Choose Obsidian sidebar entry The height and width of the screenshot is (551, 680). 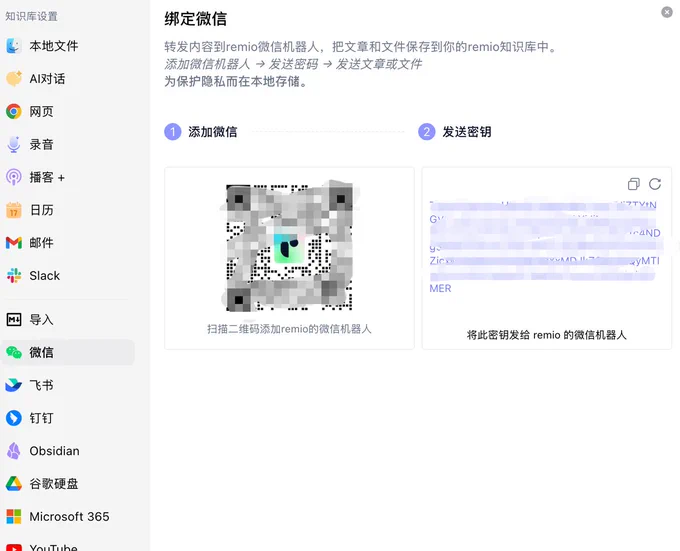pyautogui.click(x=69, y=451)
